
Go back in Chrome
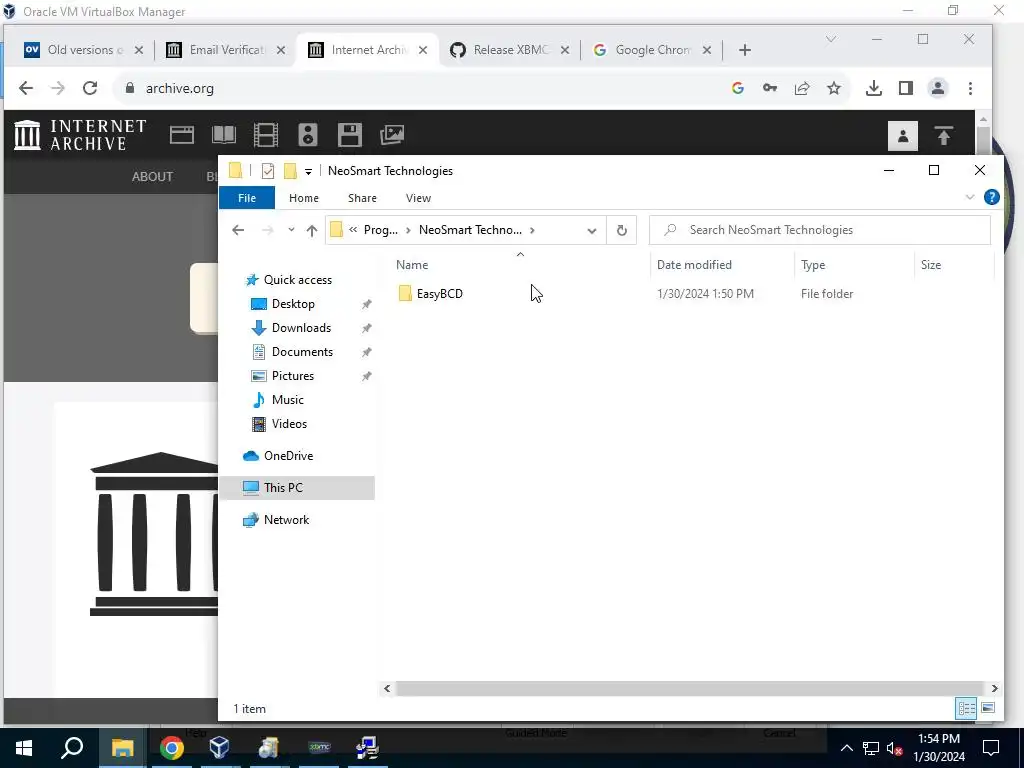click(26, 88)
